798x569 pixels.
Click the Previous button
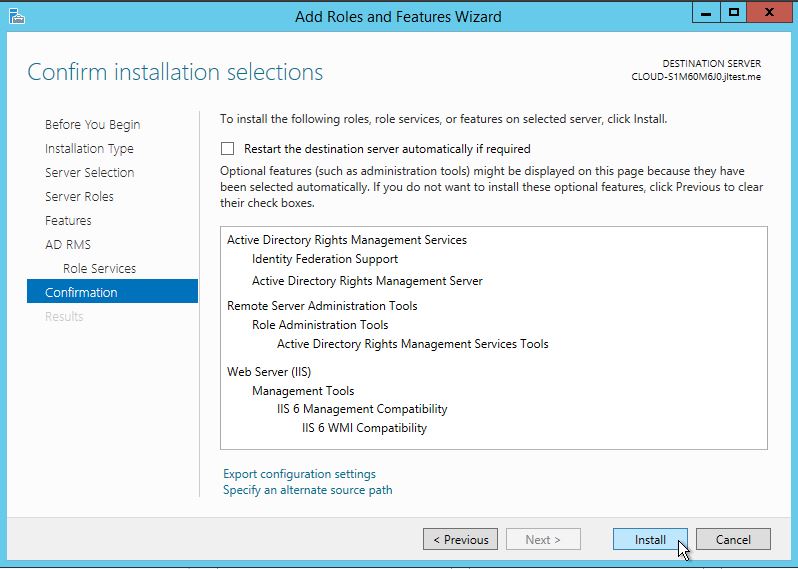[460, 539]
